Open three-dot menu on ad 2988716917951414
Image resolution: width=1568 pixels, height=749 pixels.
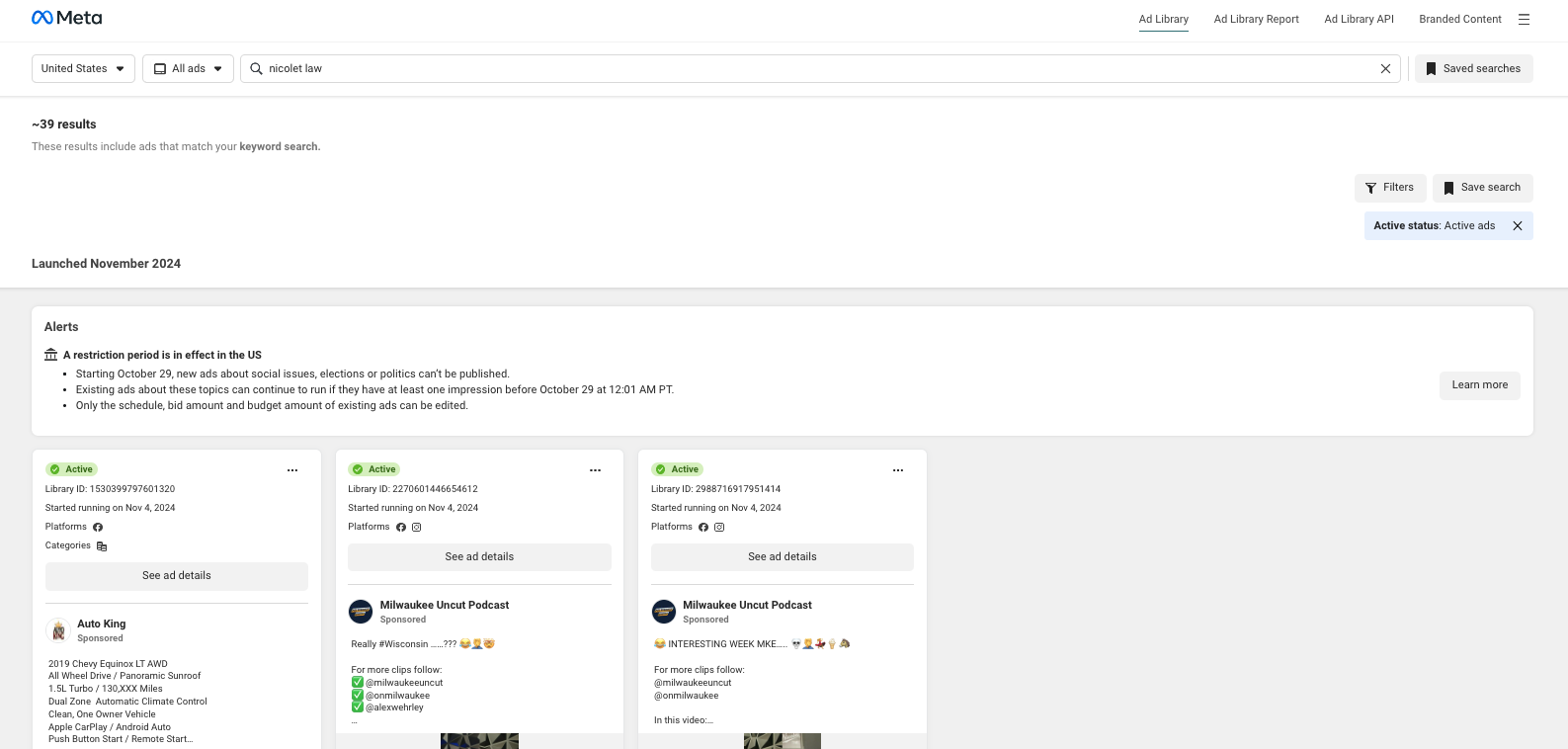[897, 470]
